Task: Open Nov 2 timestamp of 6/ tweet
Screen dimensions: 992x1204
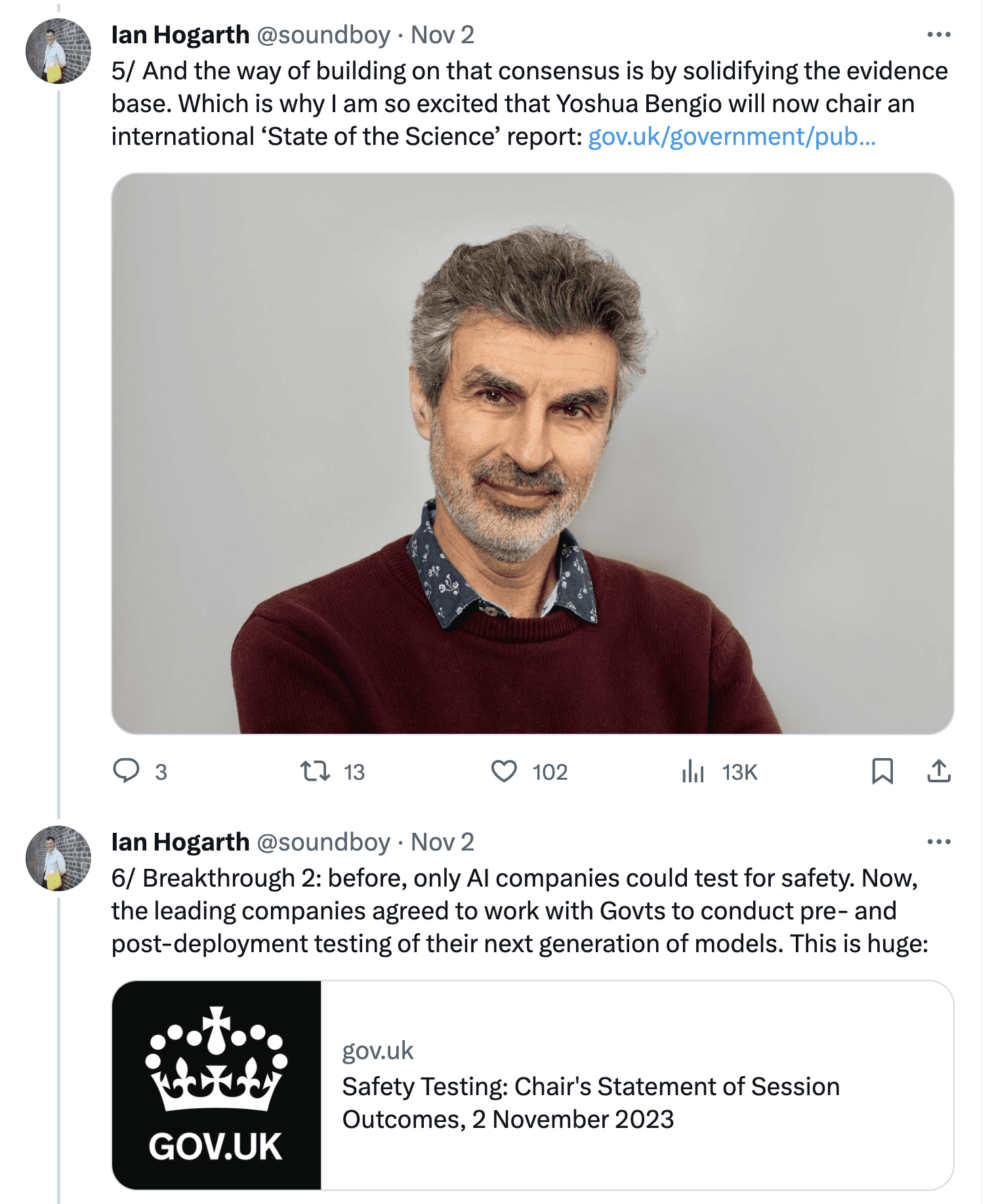Action: pos(442,842)
